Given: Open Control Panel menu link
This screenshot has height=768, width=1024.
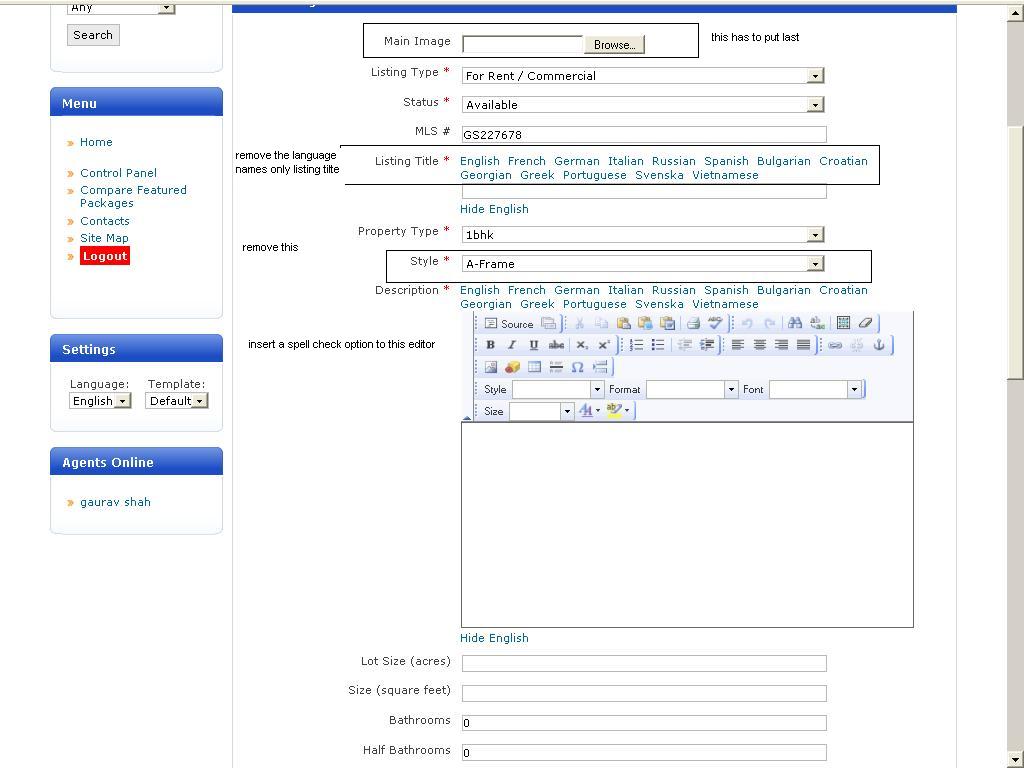Looking at the screenshot, I should (x=118, y=173).
